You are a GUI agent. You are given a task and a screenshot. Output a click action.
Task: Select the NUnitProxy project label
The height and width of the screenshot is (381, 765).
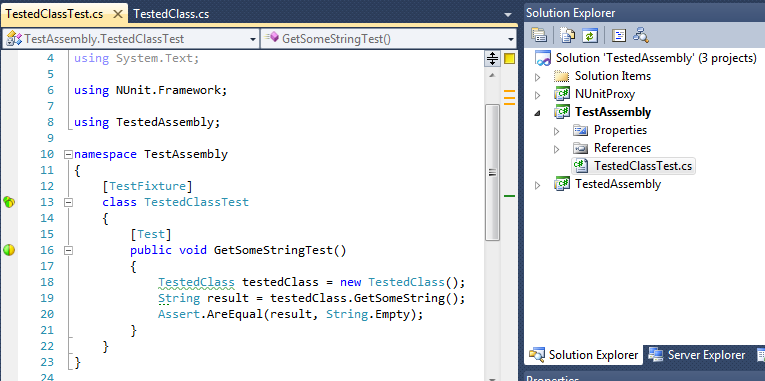(x=605, y=94)
